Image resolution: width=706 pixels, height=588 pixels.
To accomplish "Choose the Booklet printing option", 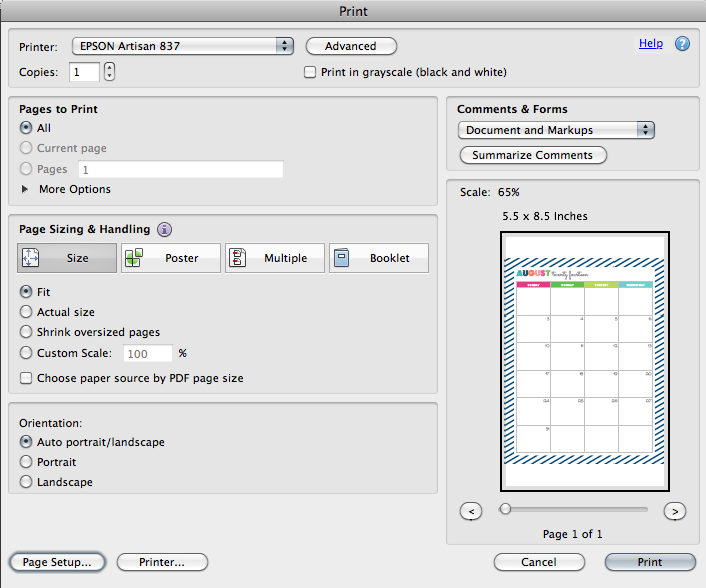I will coord(378,258).
